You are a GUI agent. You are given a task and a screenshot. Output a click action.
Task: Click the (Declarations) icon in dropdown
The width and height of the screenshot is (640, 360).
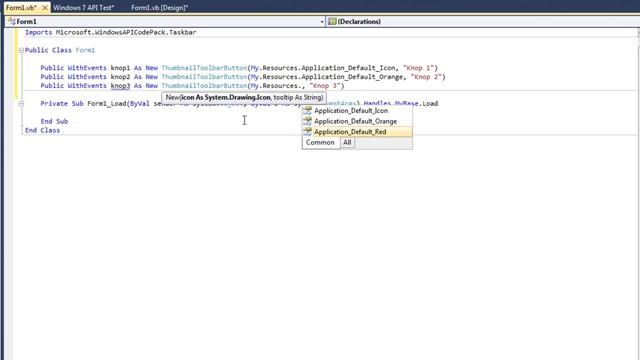pos(332,22)
